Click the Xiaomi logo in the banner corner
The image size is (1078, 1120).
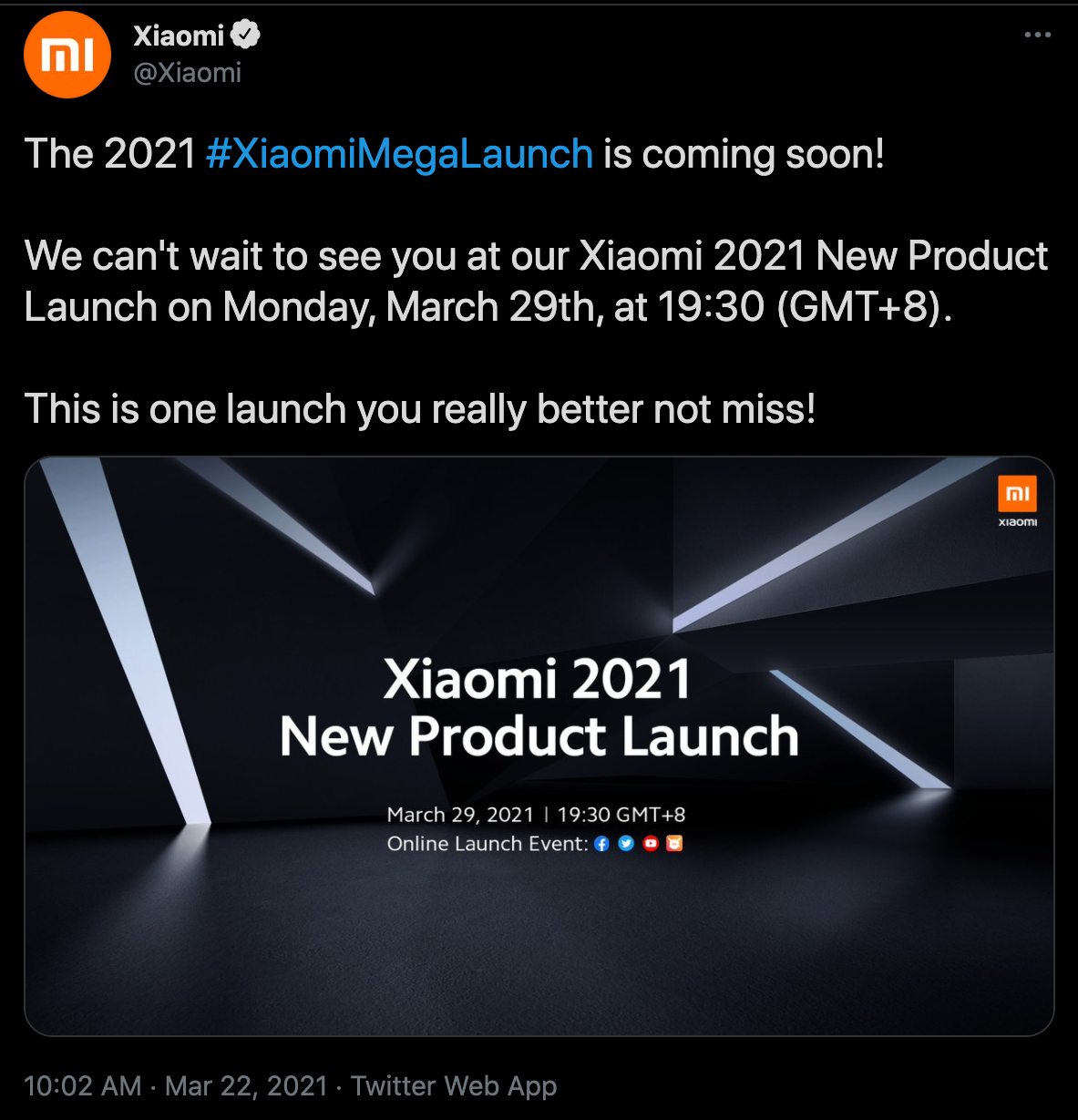(1017, 500)
